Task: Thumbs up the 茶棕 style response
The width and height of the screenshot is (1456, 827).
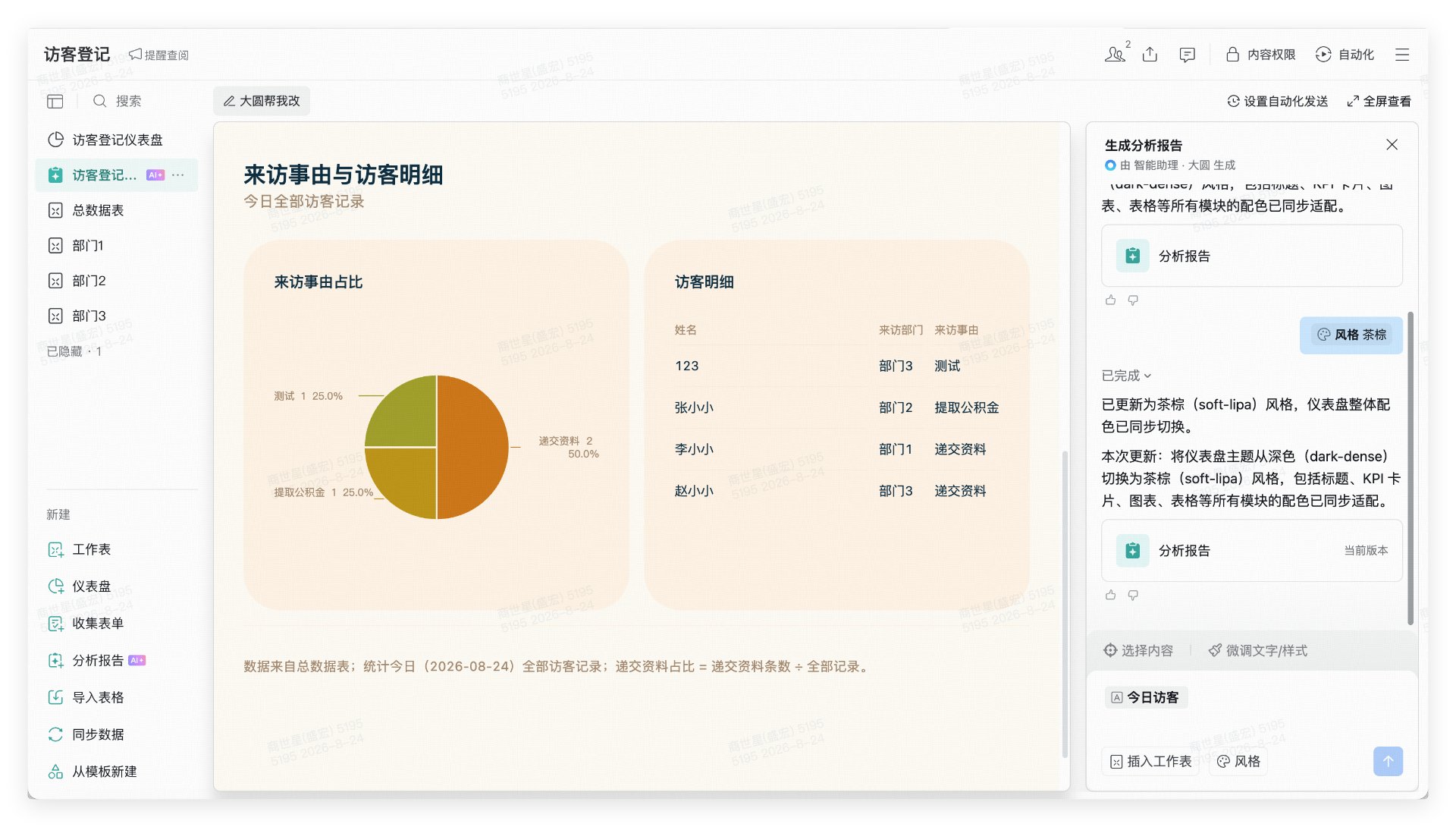Action: (1111, 596)
